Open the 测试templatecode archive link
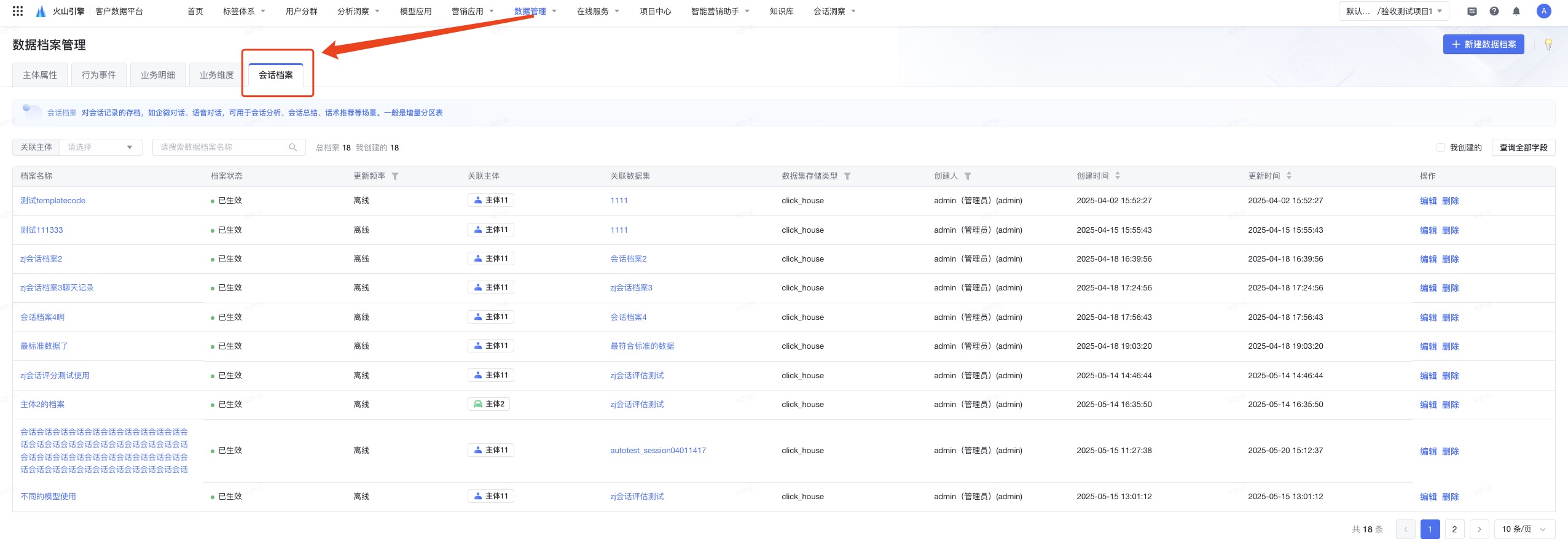 pyautogui.click(x=53, y=201)
